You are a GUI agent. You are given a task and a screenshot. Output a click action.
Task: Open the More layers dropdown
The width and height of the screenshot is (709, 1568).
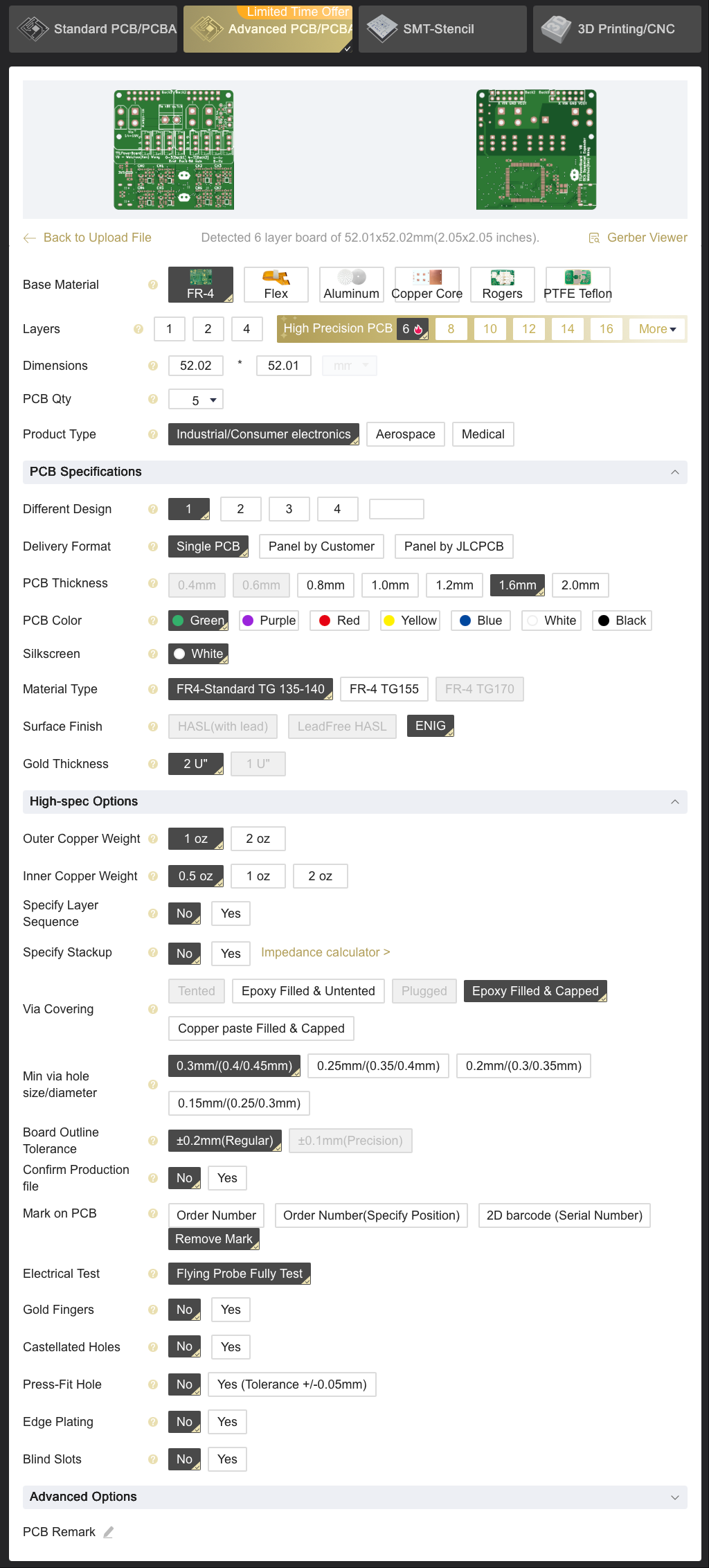(x=656, y=329)
